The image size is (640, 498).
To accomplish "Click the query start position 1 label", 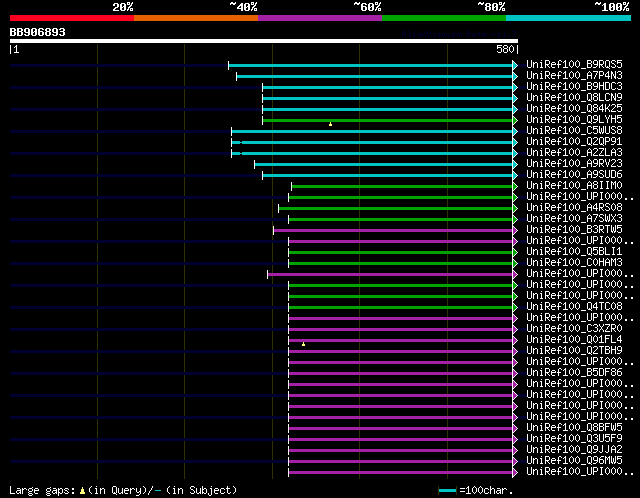I will pos(16,49).
